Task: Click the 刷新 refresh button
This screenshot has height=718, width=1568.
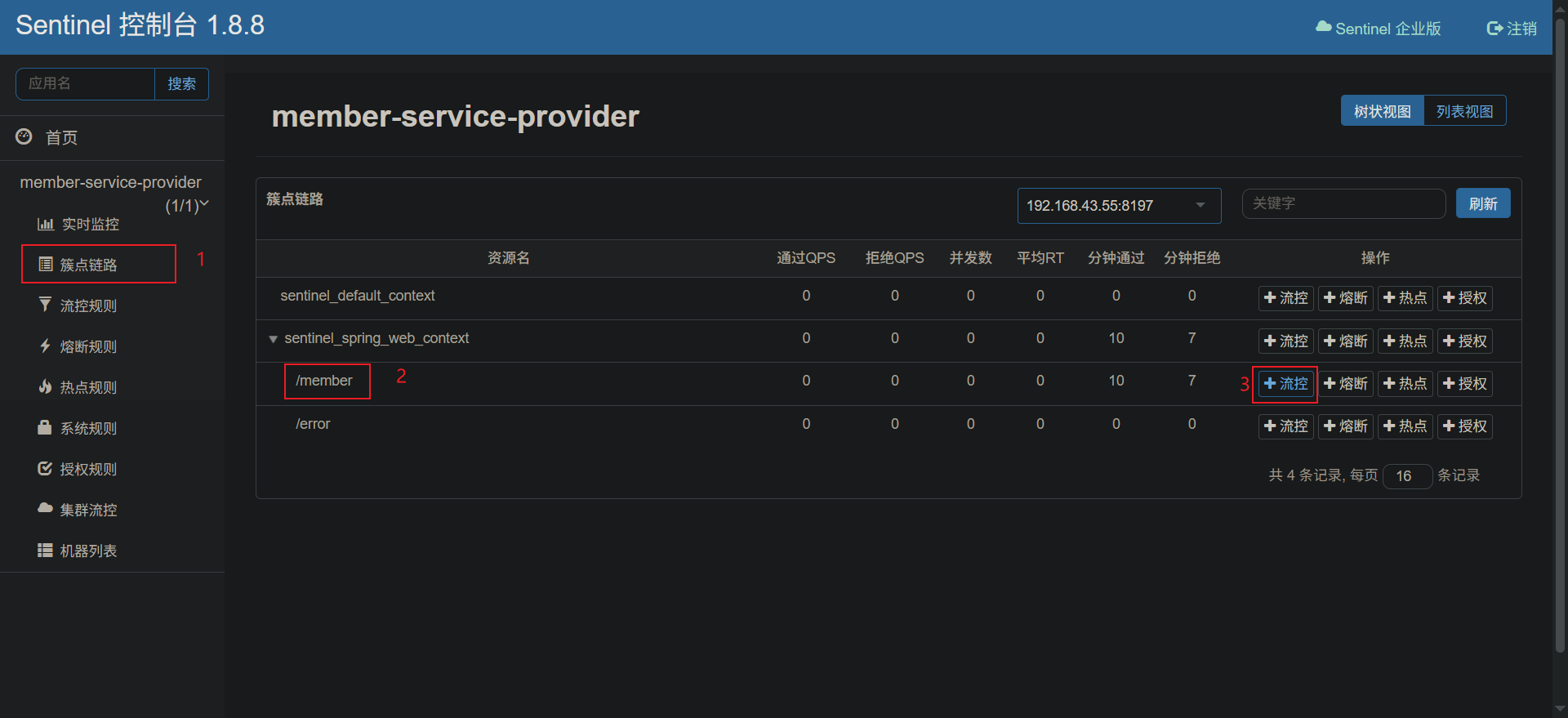Action: tap(1482, 203)
